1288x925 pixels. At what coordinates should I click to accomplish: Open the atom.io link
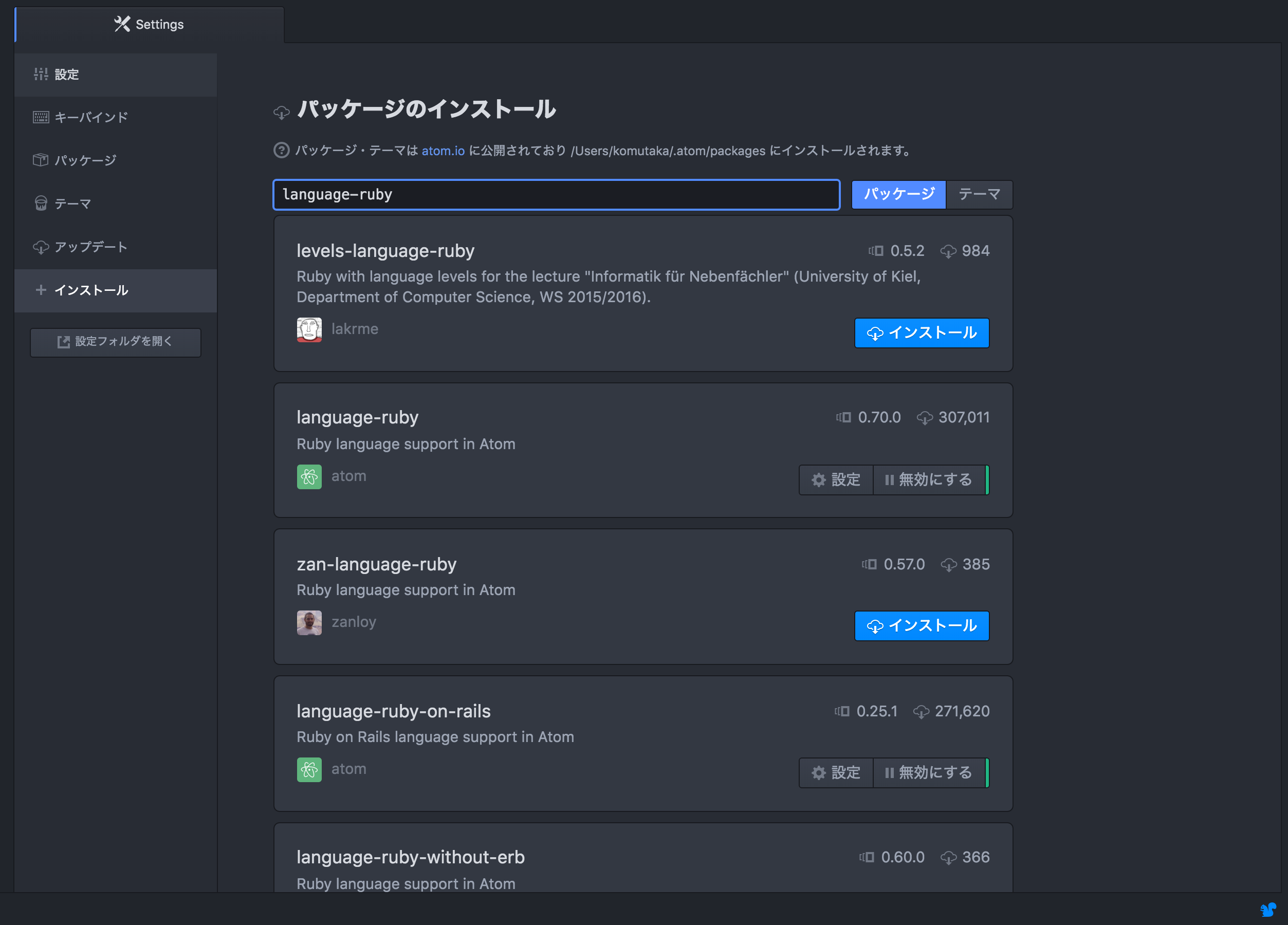443,151
